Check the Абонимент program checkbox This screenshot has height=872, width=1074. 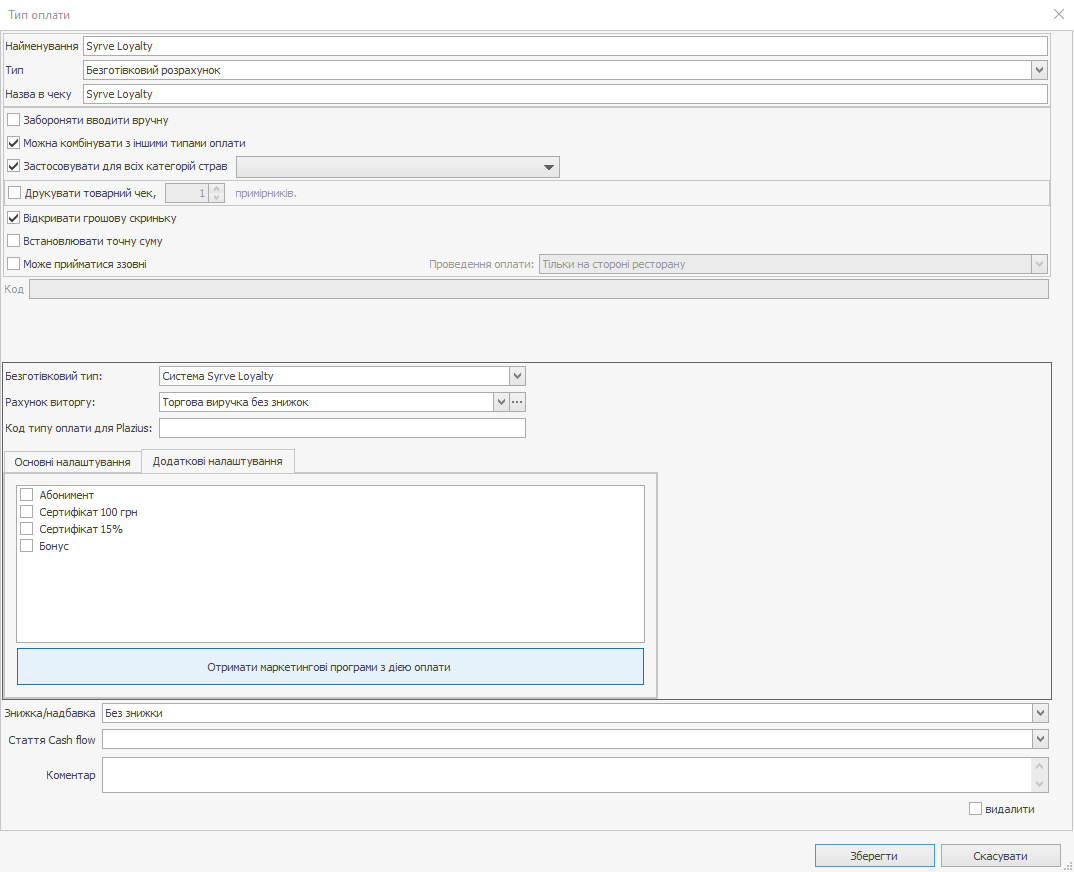27,495
